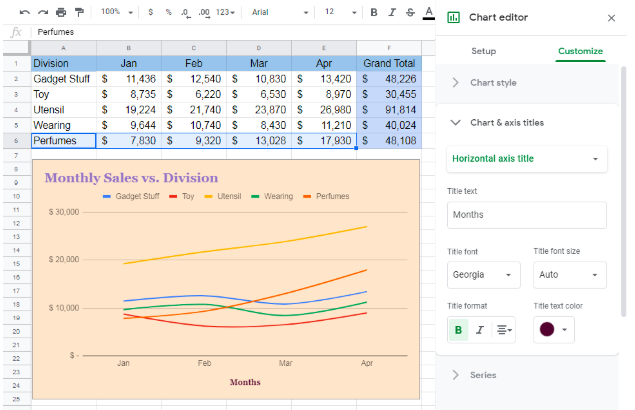The width and height of the screenshot is (635, 410).
Task: Open the Horizontal axis title dropdown
Action: click(526, 159)
